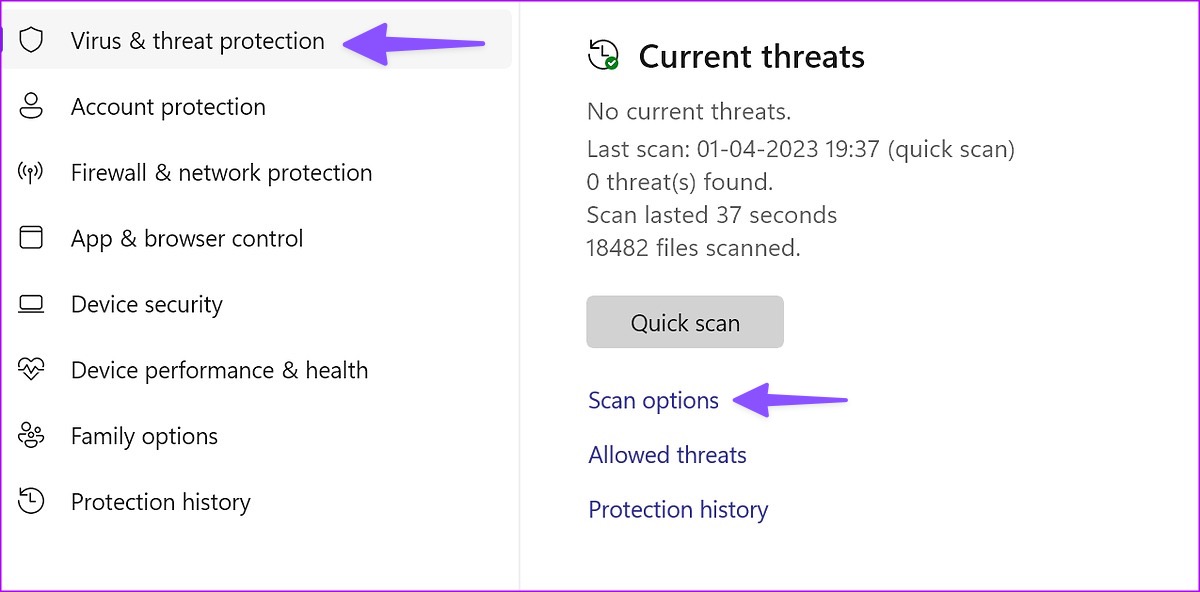This screenshot has height=592, width=1200.
Task: Click the clock icon beside Protection history sidebar
Action: 32,502
